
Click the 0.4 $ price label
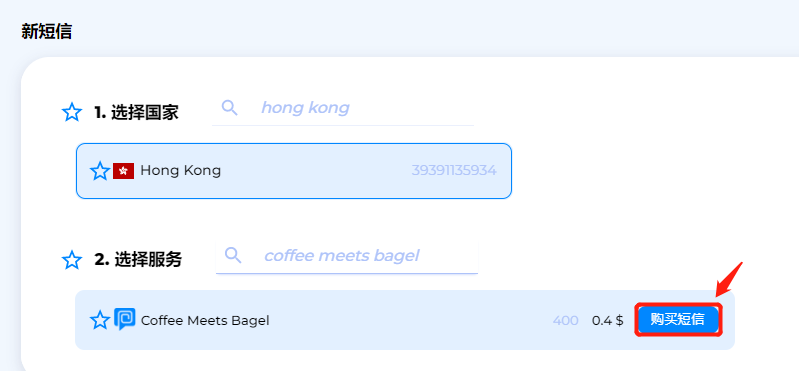607,321
